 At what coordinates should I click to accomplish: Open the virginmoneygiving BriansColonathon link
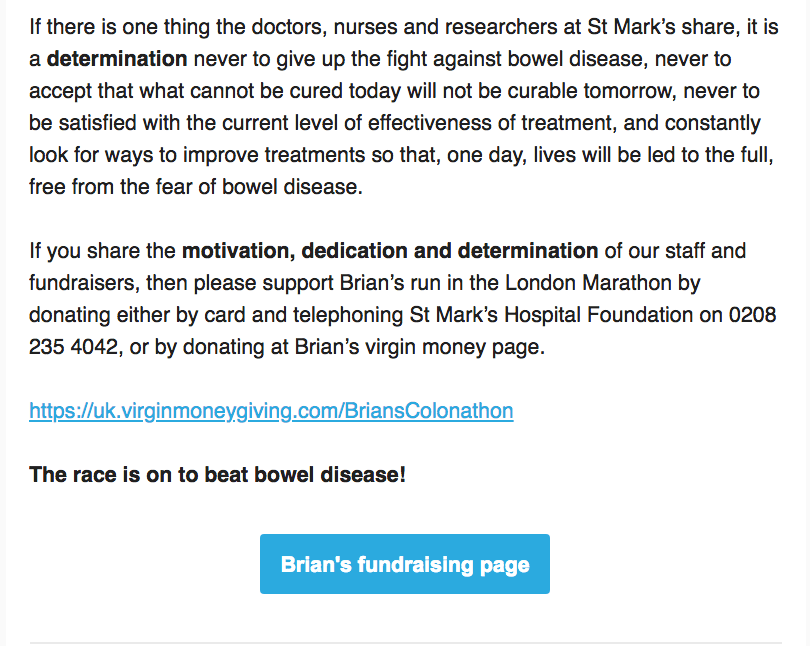point(271,411)
